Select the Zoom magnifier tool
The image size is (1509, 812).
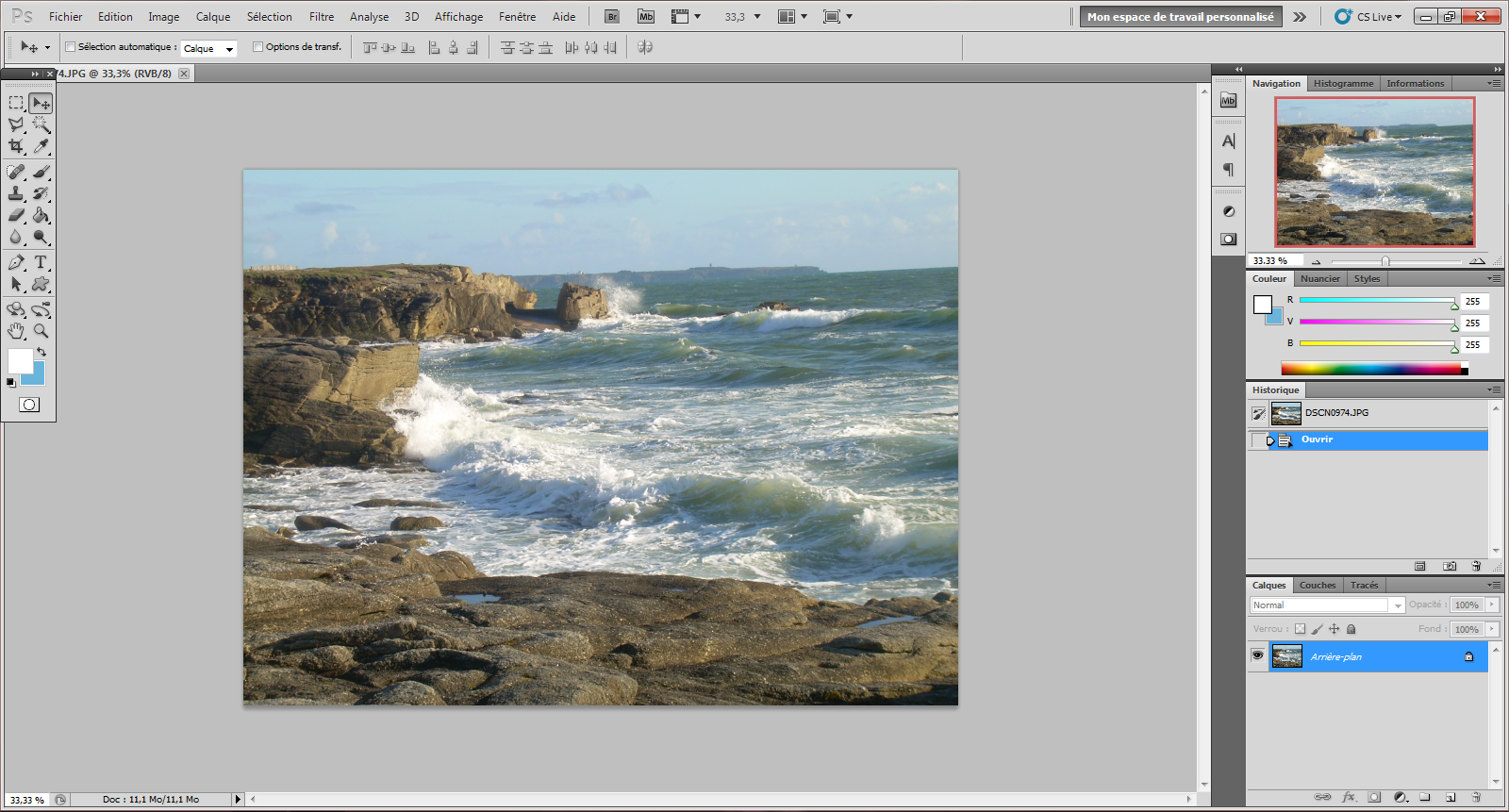(x=41, y=331)
